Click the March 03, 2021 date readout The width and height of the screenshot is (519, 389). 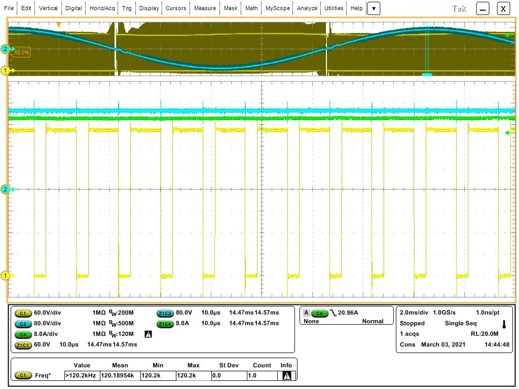click(x=443, y=345)
